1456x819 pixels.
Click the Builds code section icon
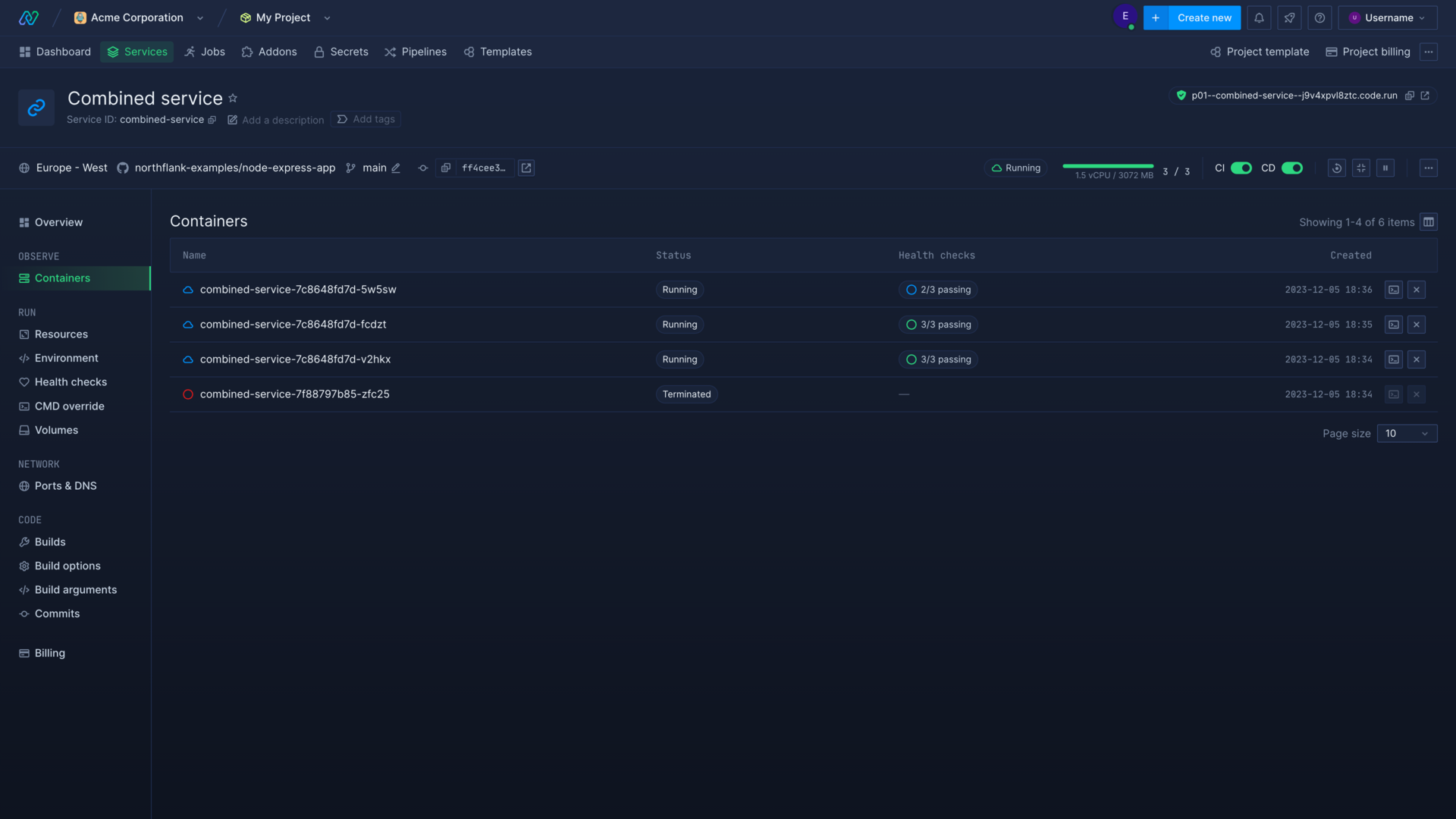[x=24, y=542]
